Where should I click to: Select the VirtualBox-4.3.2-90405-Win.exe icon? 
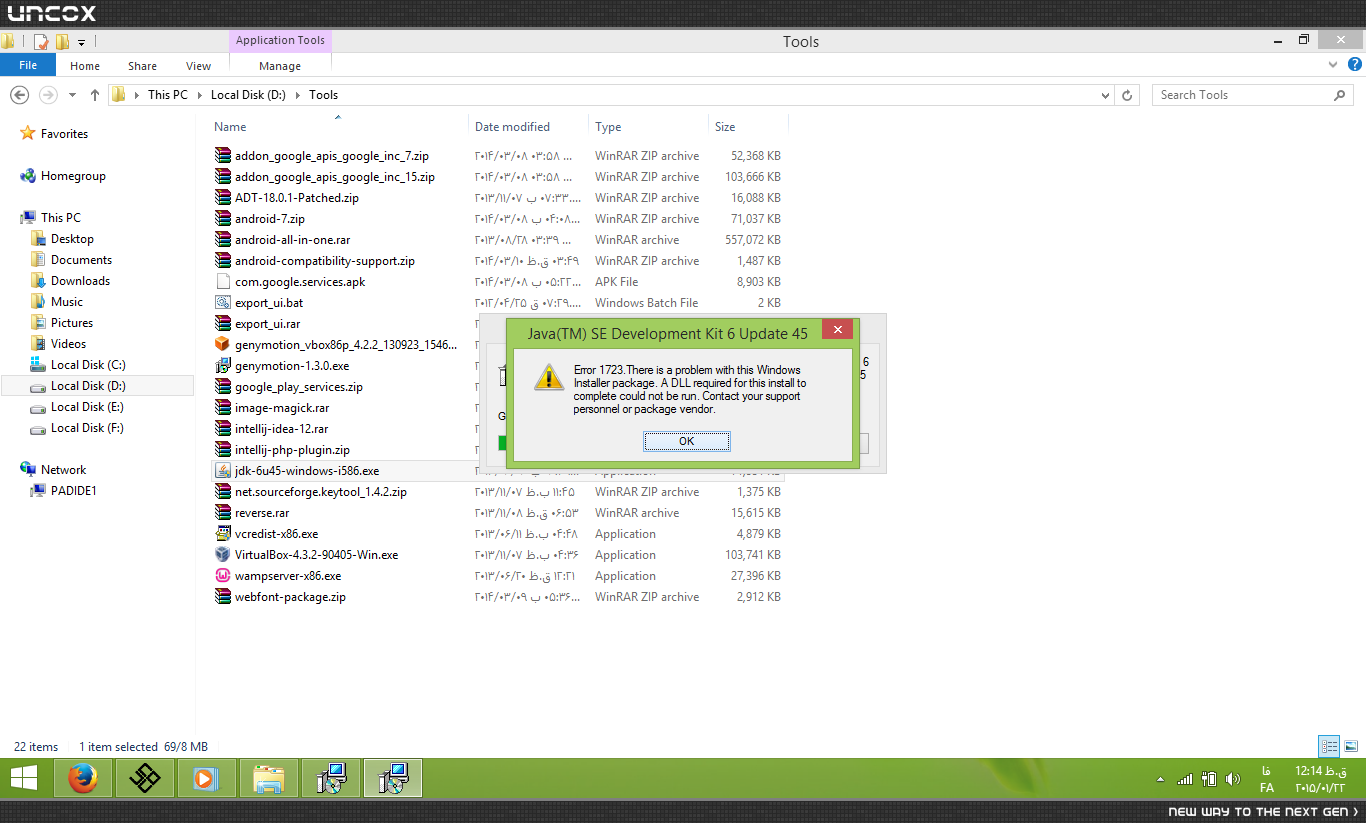coord(223,555)
